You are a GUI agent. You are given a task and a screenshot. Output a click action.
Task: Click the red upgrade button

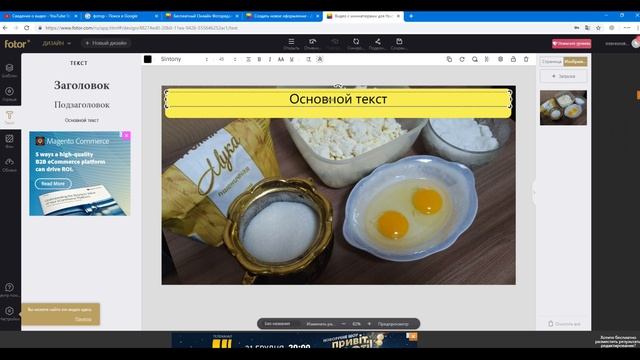571,43
